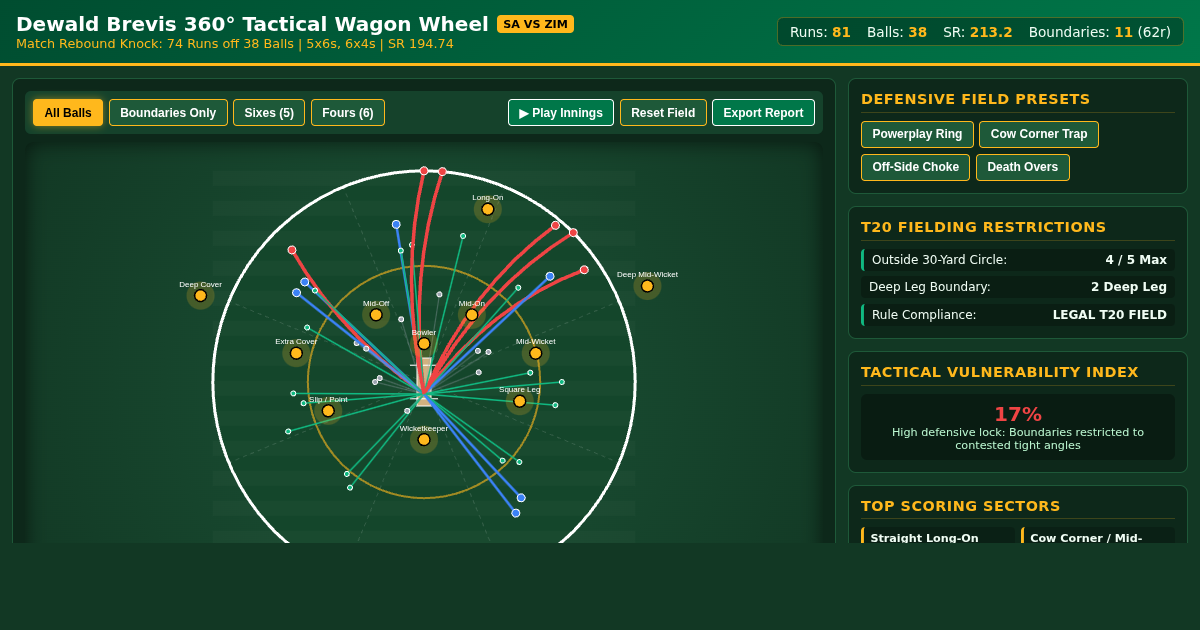Click Outside 30-Yard Circle restriction row
The image size is (1200, 630).
click(1018, 260)
